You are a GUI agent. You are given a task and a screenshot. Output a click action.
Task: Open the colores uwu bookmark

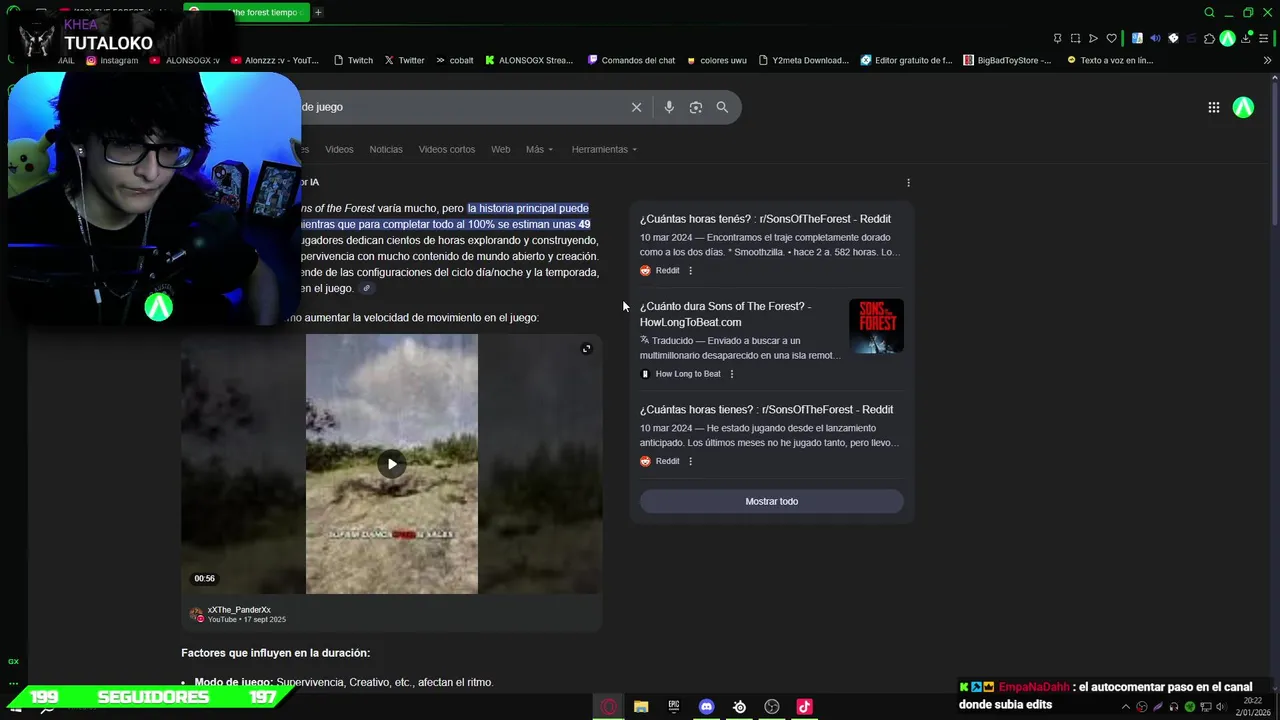click(716, 60)
